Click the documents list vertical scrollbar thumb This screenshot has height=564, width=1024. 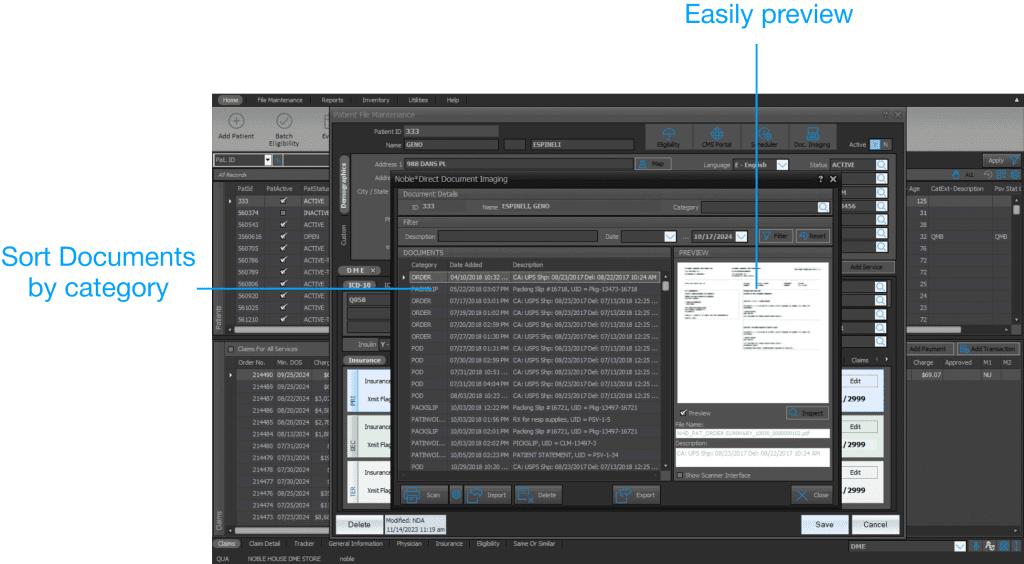coord(665,285)
